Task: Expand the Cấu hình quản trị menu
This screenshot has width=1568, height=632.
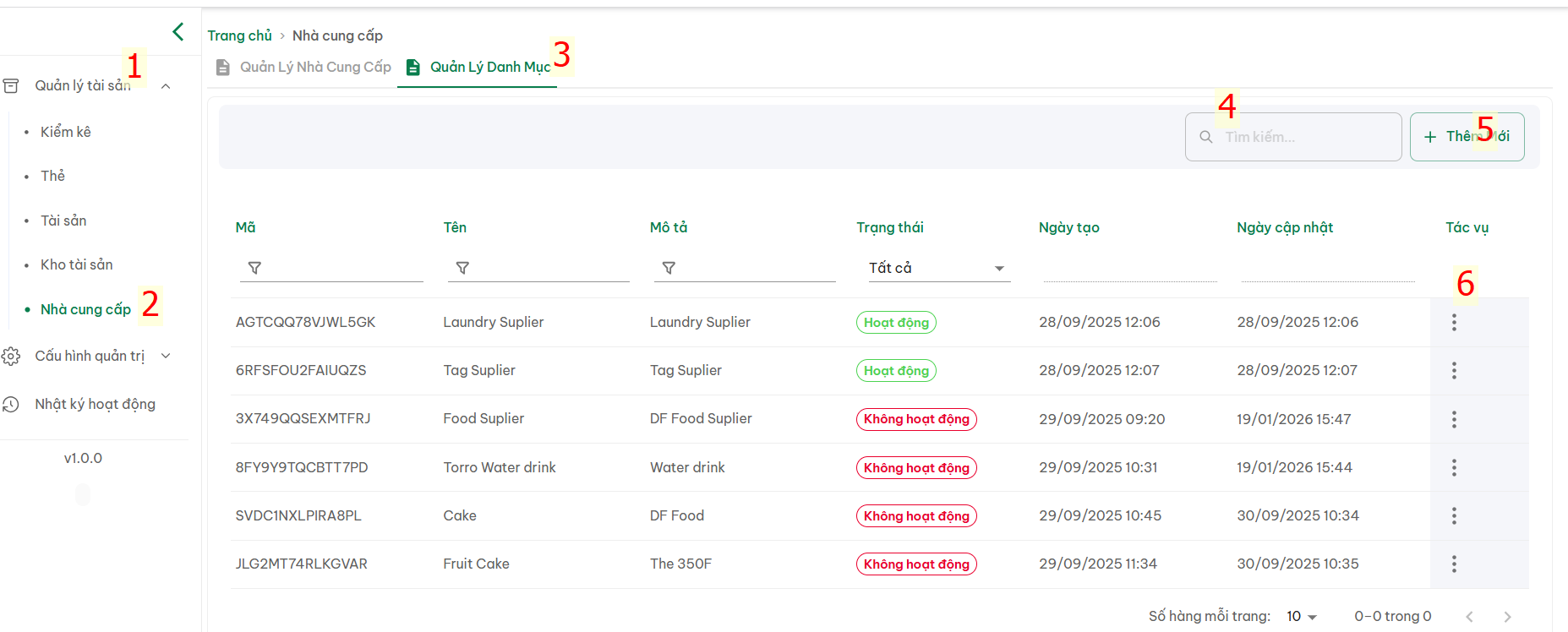Action: [x=166, y=356]
